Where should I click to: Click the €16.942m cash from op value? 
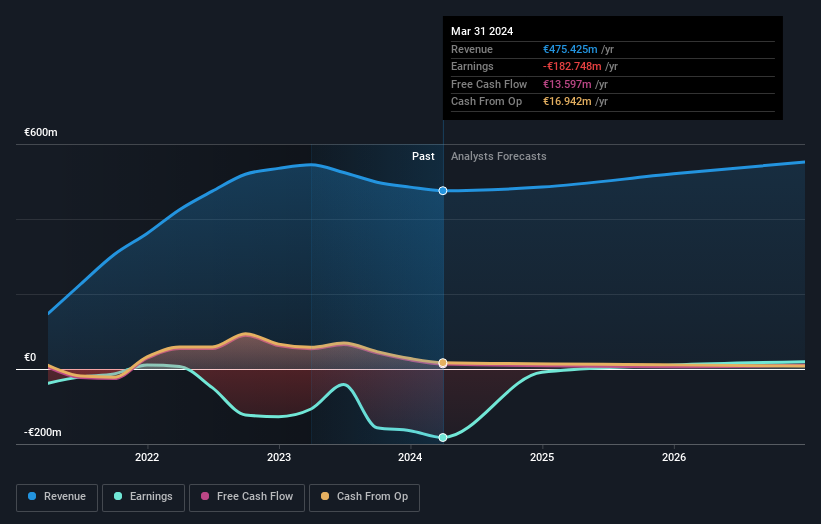click(567, 102)
